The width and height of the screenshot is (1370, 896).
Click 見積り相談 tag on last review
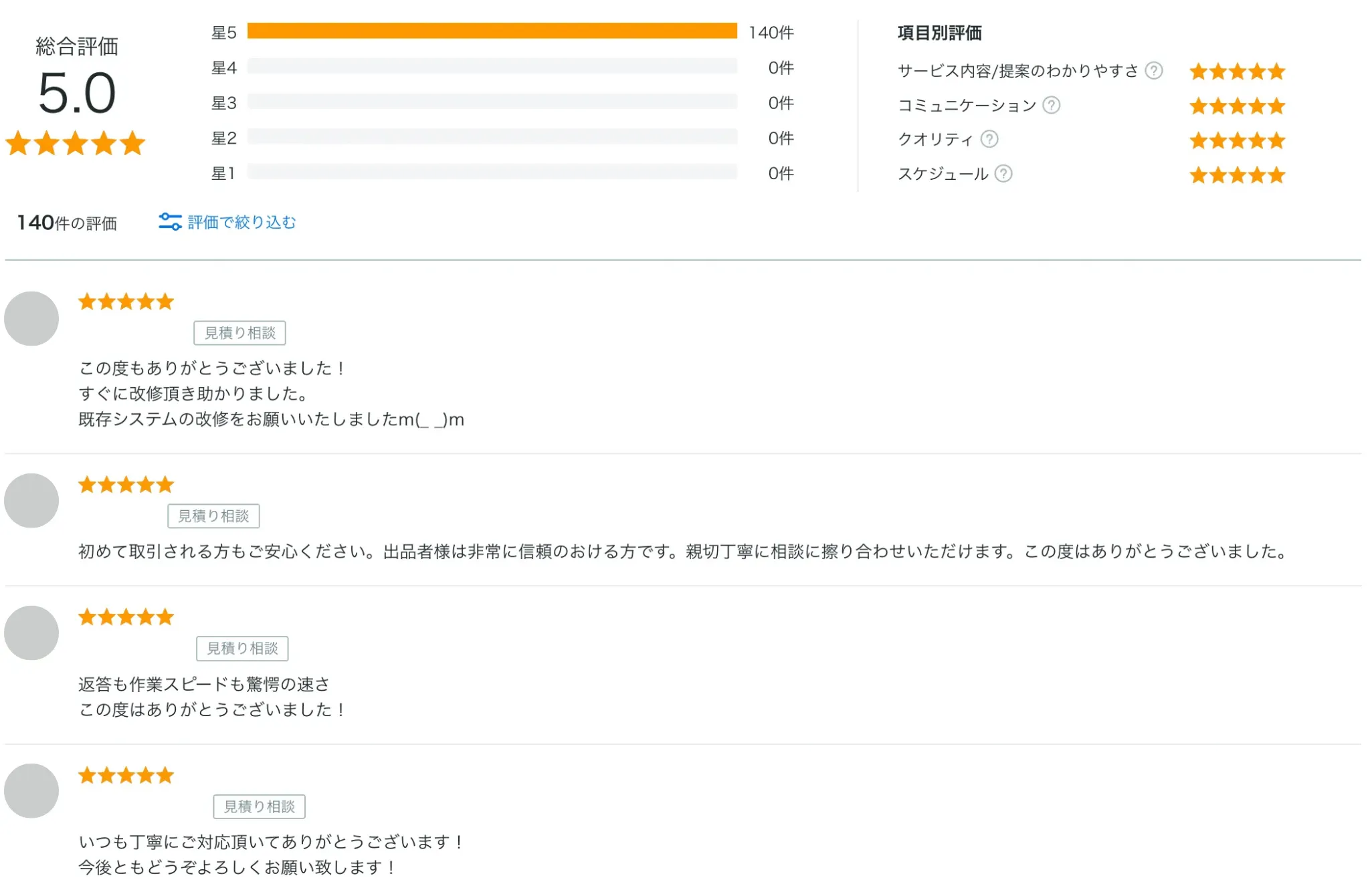(x=259, y=807)
